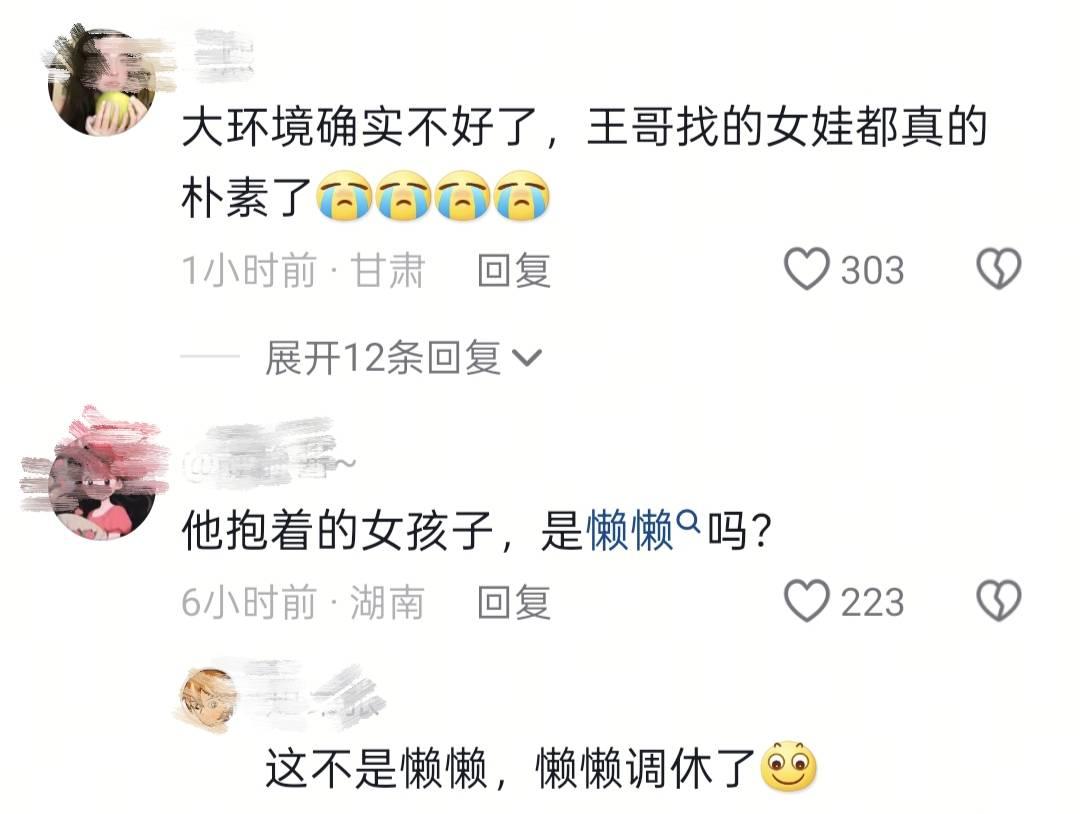Tap the smiley emoji in the reply
1080x814 pixels.
789,766
